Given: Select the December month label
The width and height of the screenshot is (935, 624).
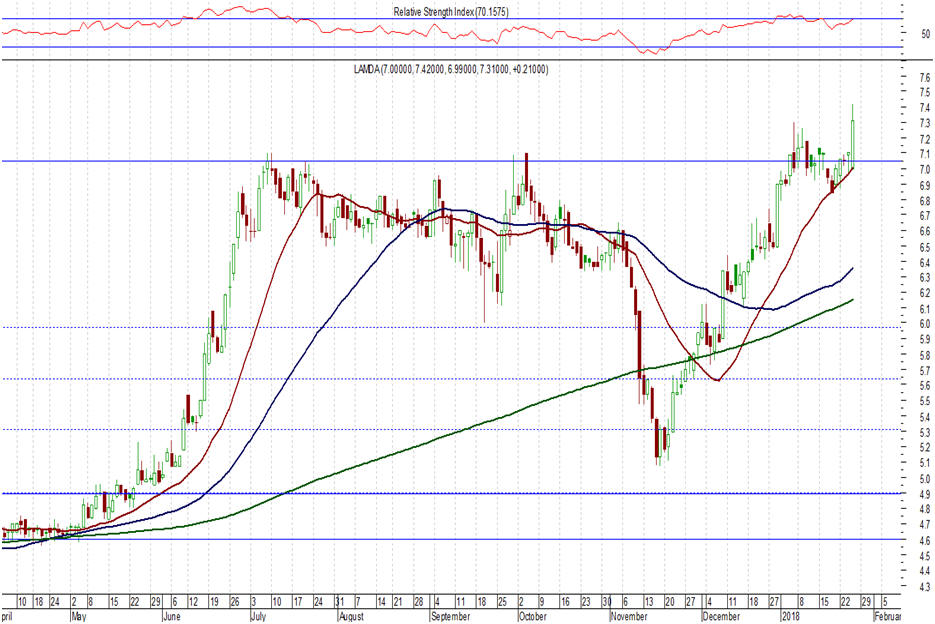Looking at the screenshot, I should tap(722, 616).
